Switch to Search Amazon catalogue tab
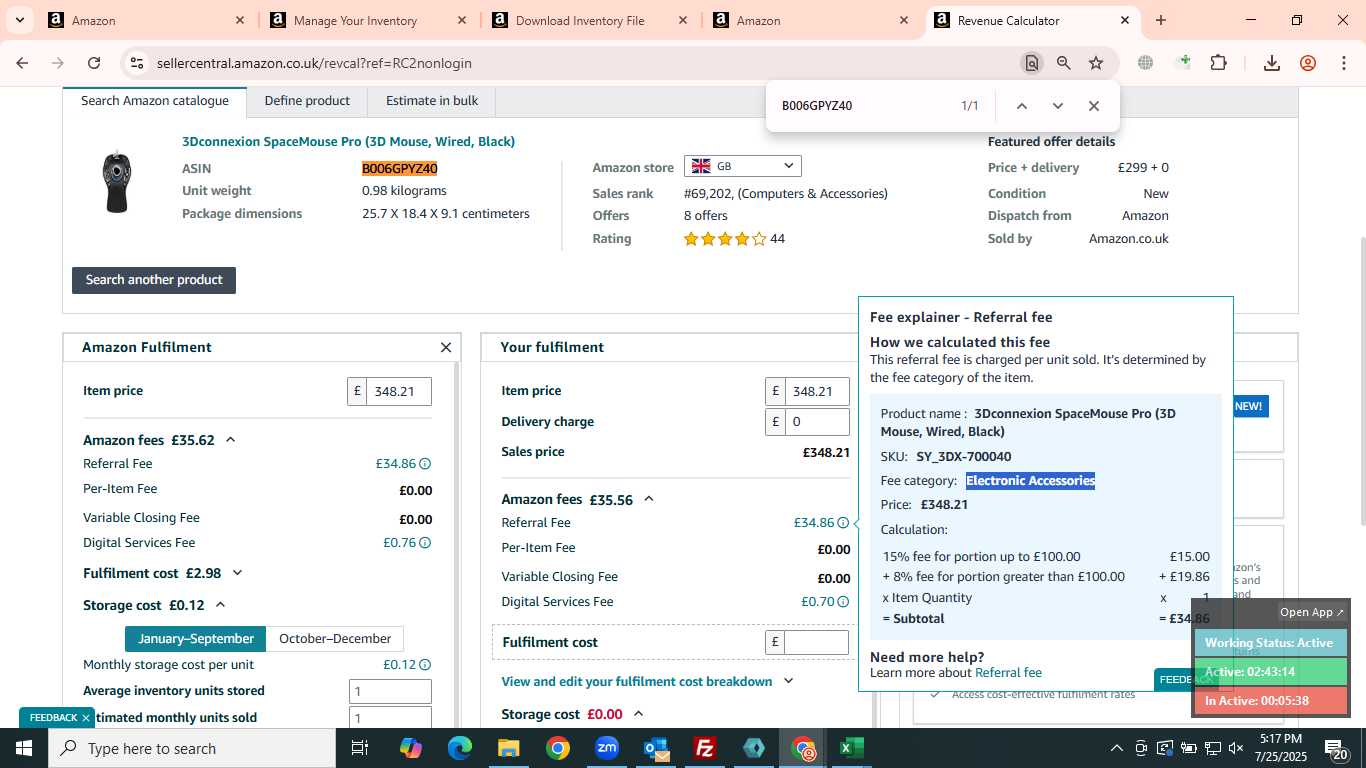 click(x=155, y=101)
